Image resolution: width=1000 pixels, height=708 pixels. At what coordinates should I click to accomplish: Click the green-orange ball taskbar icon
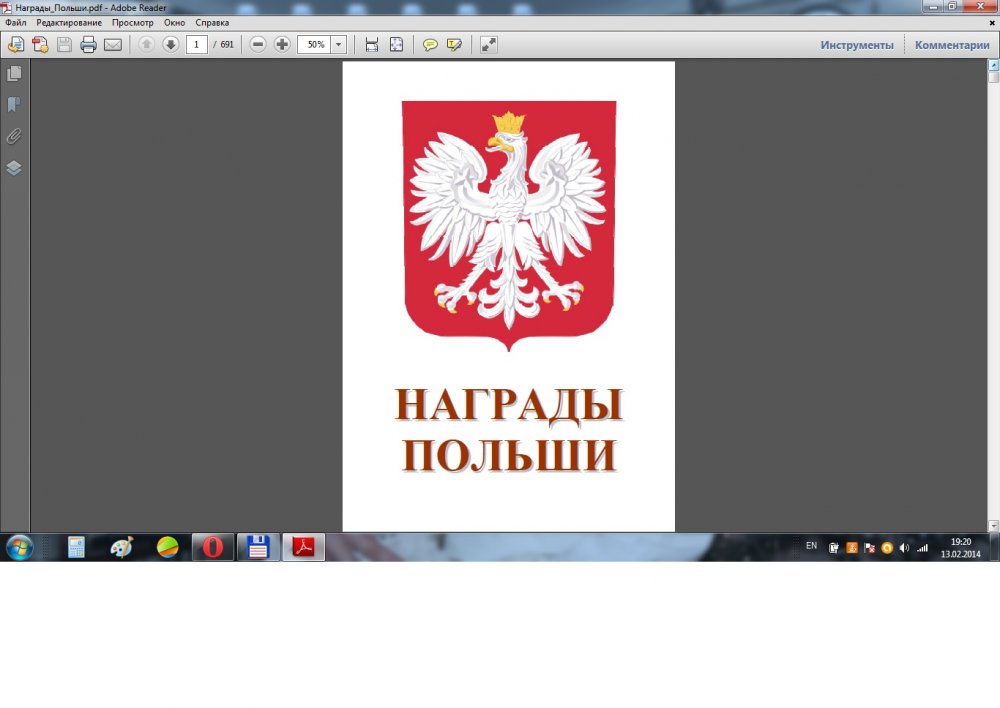167,547
